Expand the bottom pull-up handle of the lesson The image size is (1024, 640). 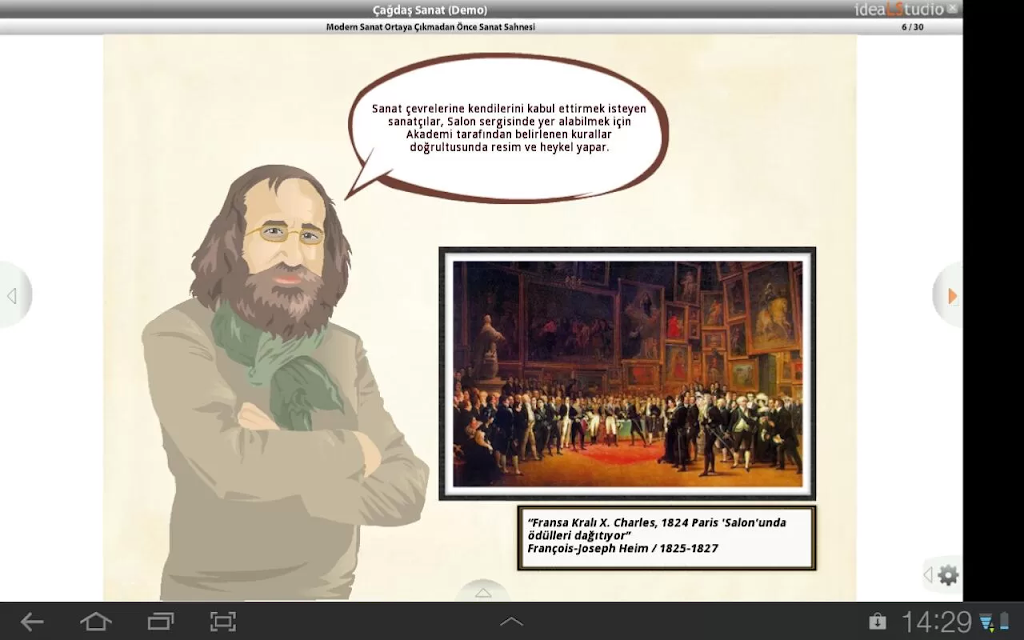[x=483, y=592]
